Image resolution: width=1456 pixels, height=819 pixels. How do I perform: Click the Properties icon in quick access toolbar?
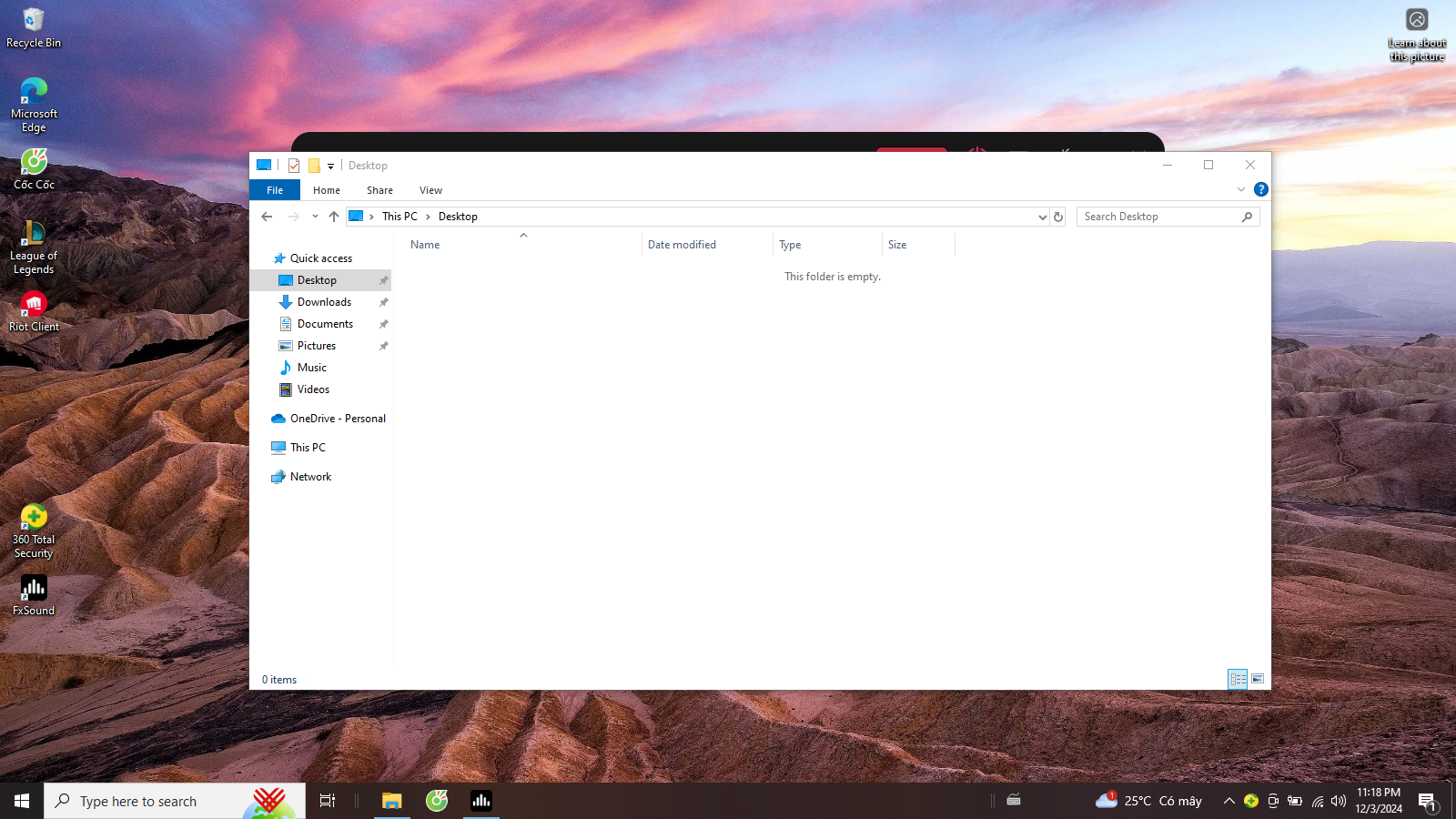pyautogui.click(x=294, y=166)
